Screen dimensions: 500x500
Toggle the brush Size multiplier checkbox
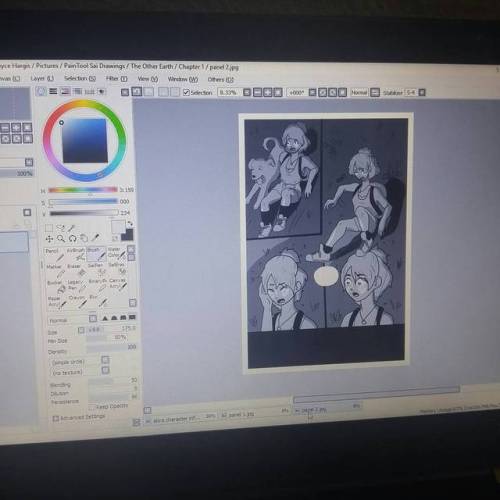click(x=81, y=330)
